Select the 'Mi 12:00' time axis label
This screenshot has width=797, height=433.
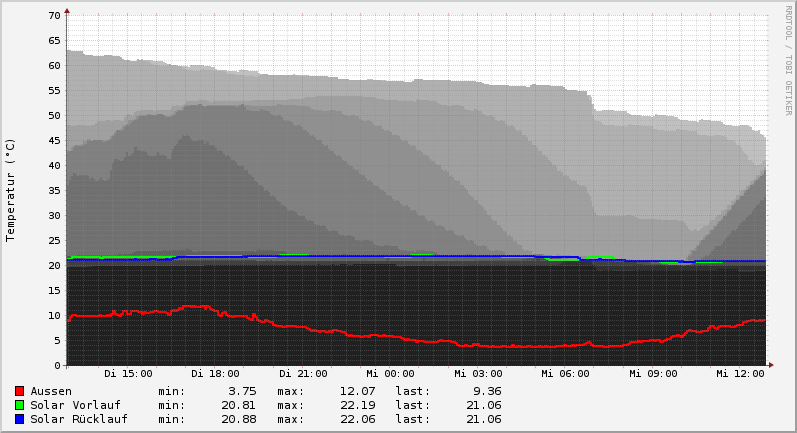pyautogui.click(x=740, y=374)
